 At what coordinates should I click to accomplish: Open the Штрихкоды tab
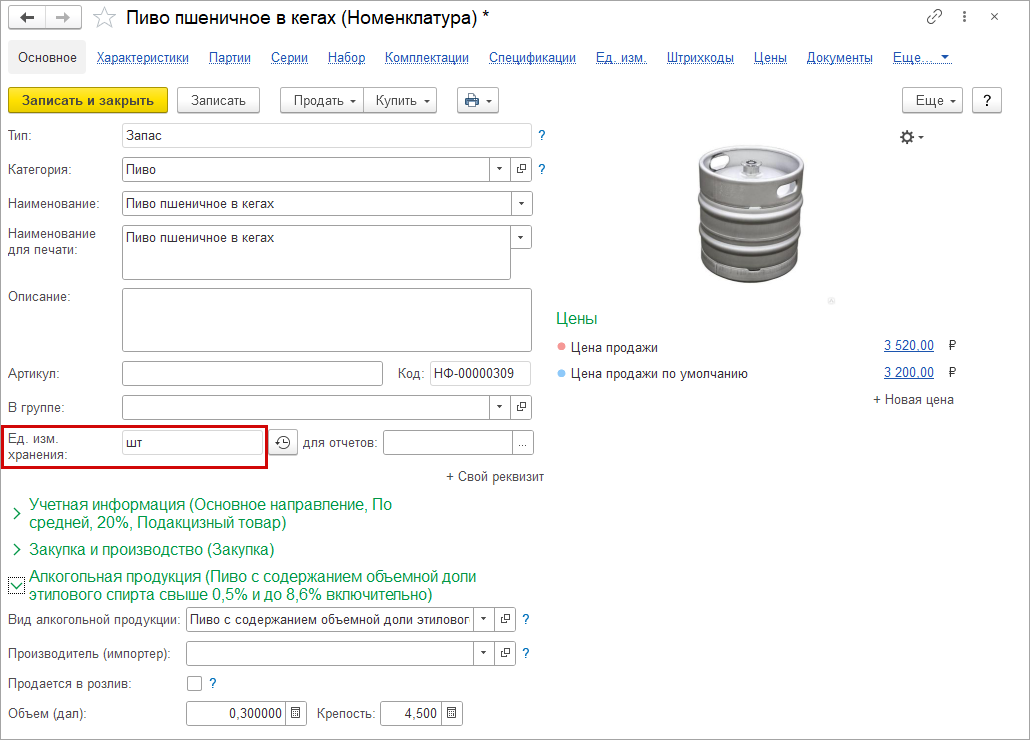(700, 58)
